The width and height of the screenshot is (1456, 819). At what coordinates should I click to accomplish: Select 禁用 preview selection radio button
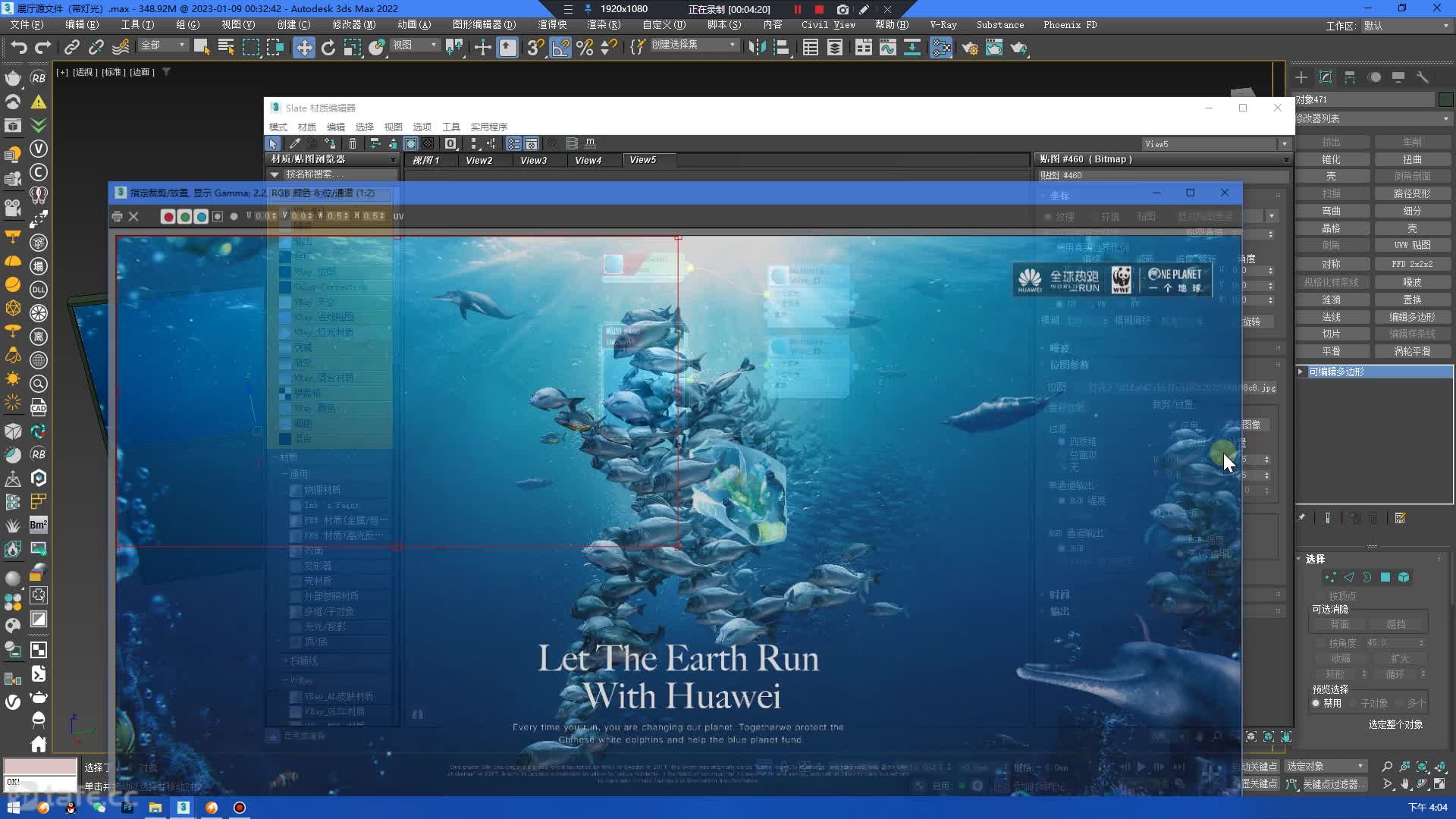pos(1316,703)
